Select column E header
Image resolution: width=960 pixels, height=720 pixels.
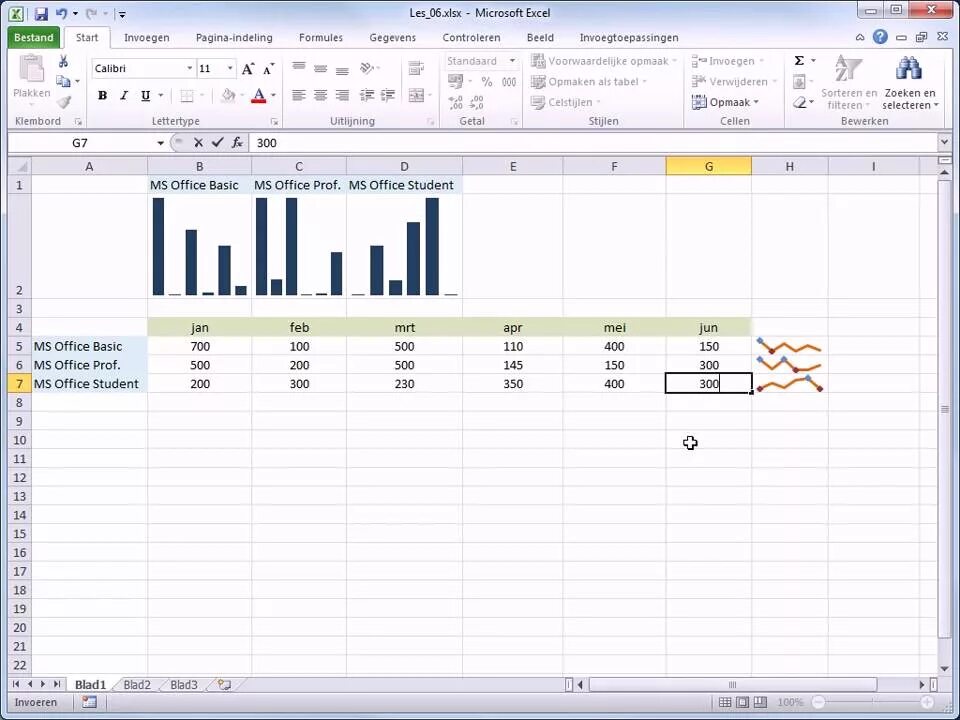click(512, 167)
